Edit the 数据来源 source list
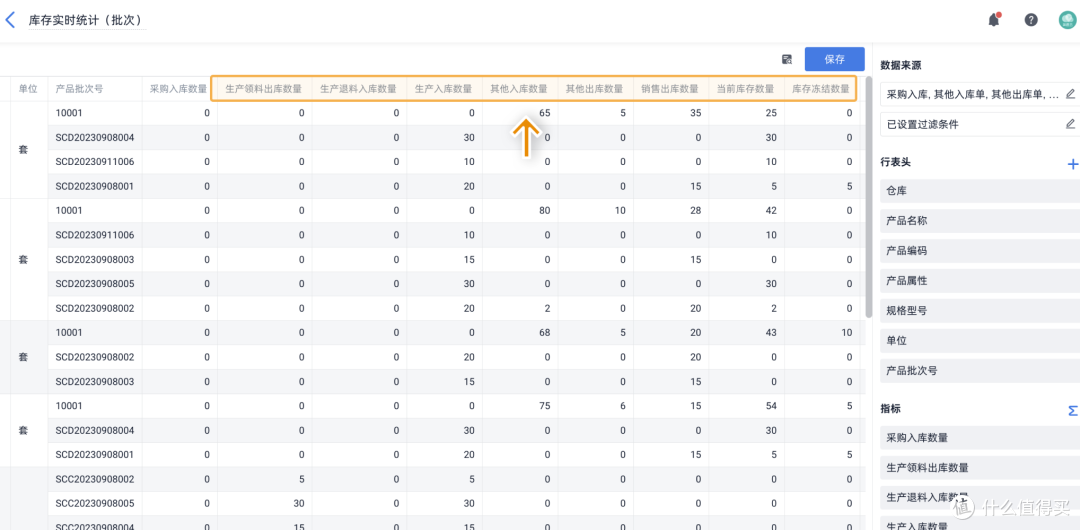Screen dimensions: 1080x530 1070,94
